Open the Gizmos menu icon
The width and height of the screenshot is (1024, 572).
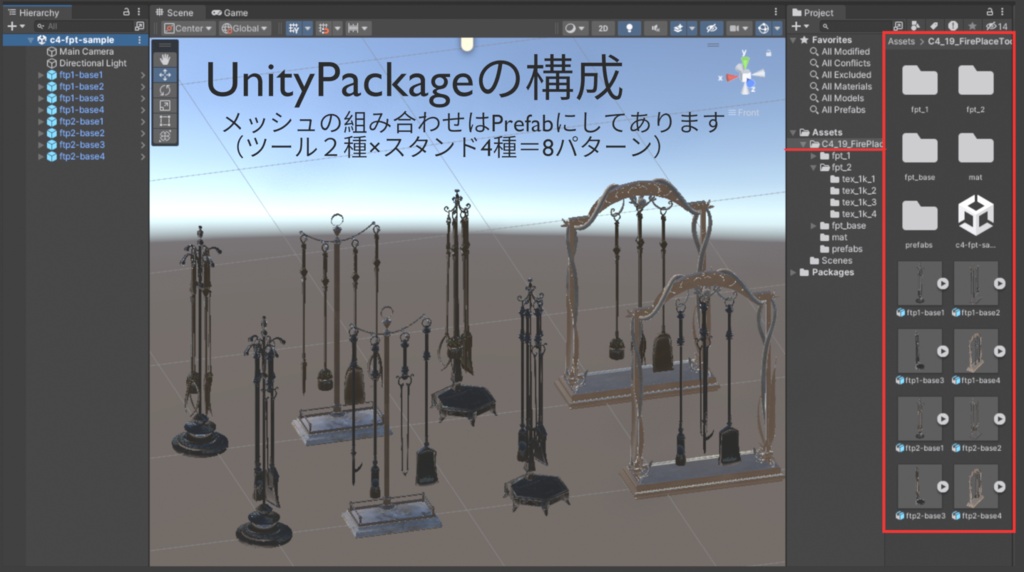click(x=763, y=28)
